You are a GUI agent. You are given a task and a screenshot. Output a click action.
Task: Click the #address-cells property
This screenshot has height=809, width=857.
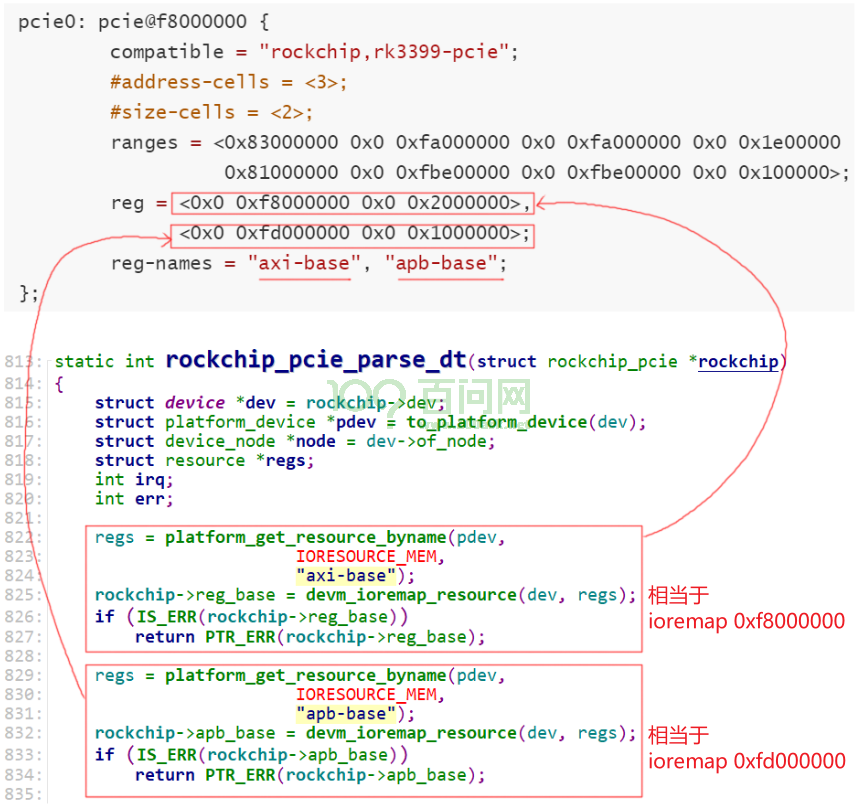tap(189, 82)
